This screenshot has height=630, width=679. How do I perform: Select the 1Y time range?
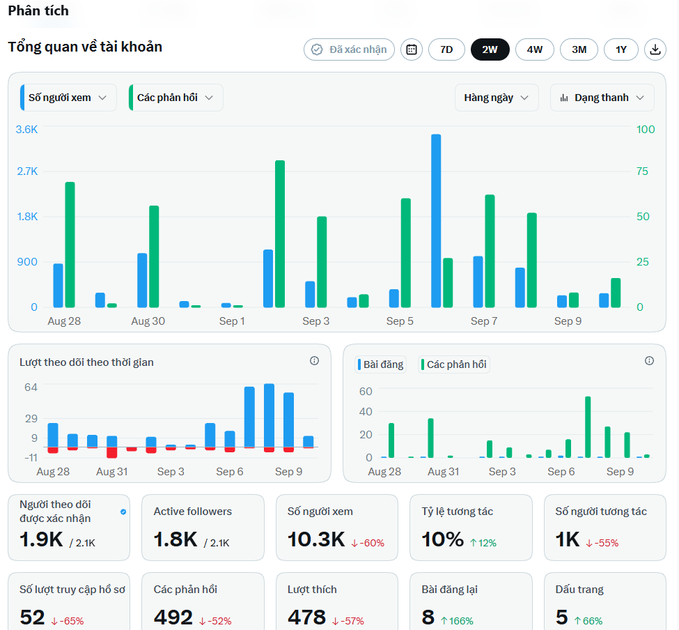point(621,50)
